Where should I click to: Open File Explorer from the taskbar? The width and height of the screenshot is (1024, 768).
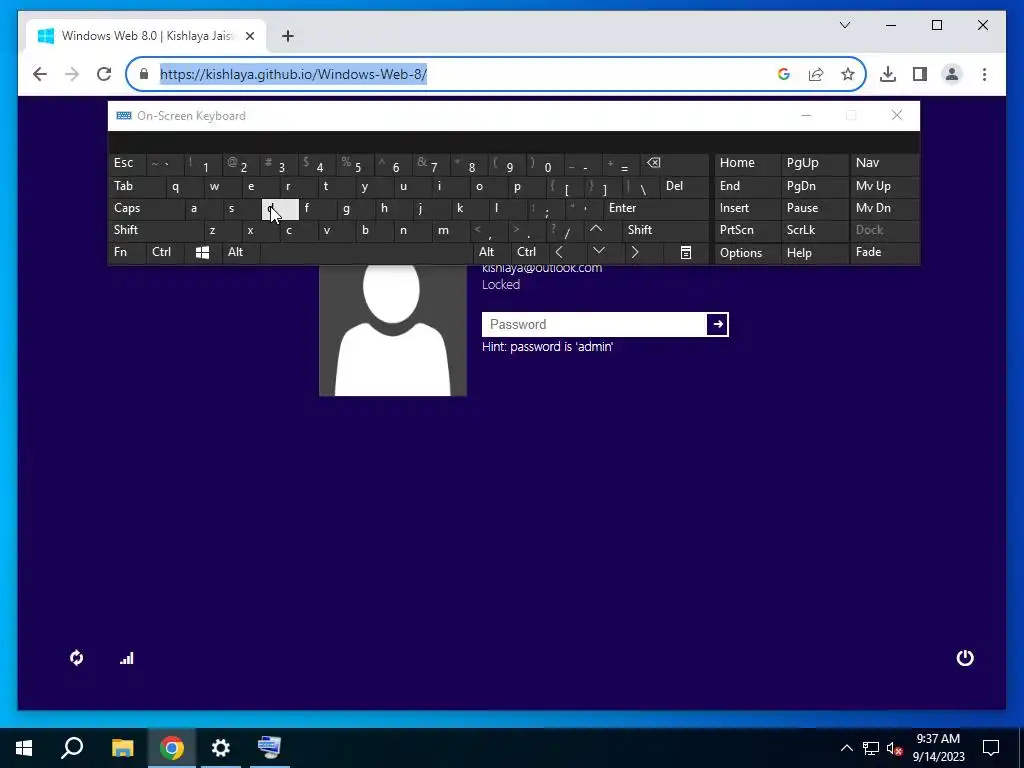coord(122,748)
